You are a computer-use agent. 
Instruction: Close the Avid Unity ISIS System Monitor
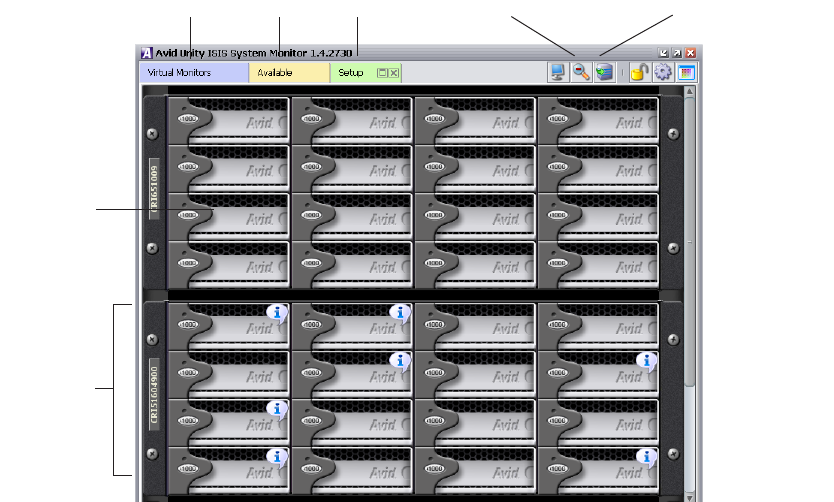click(x=691, y=53)
